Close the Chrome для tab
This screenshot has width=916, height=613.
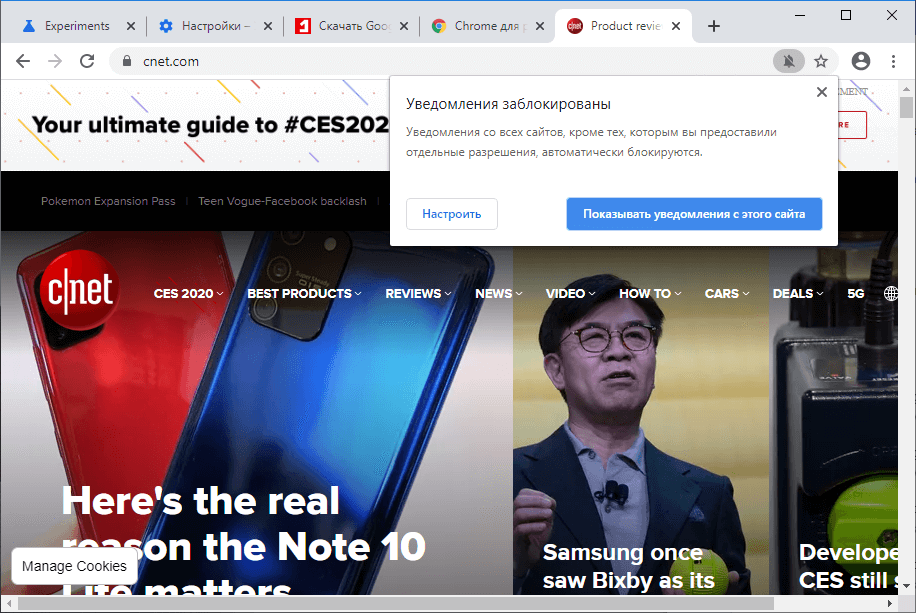tap(540, 26)
